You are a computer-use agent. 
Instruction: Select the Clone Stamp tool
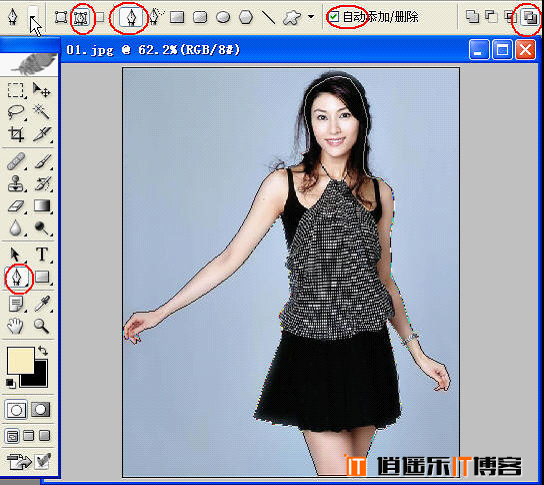16,183
